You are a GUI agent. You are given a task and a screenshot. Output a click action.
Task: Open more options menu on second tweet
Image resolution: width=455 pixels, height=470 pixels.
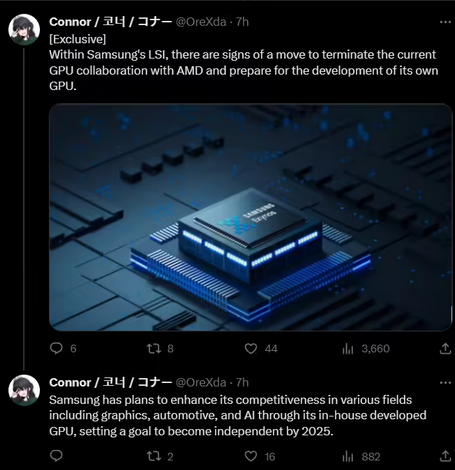pyautogui.click(x=445, y=383)
